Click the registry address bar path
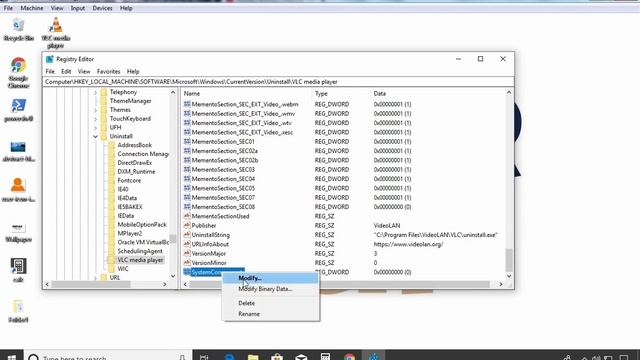The height and width of the screenshot is (360, 640). (278, 82)
